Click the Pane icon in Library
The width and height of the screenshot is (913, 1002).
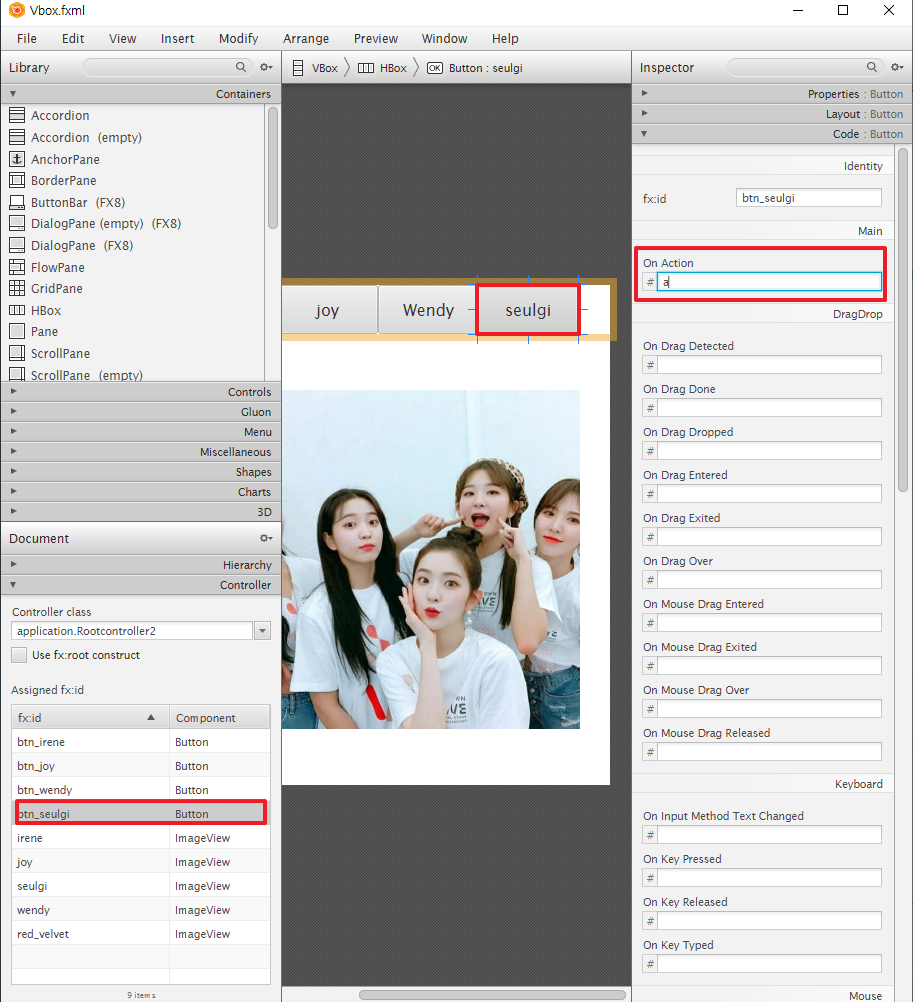tap(17, 331)
